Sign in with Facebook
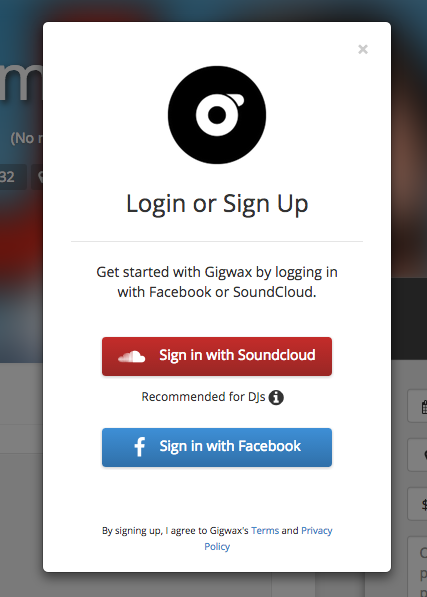This screenshot has width=427, height=597. pos(217,447)
